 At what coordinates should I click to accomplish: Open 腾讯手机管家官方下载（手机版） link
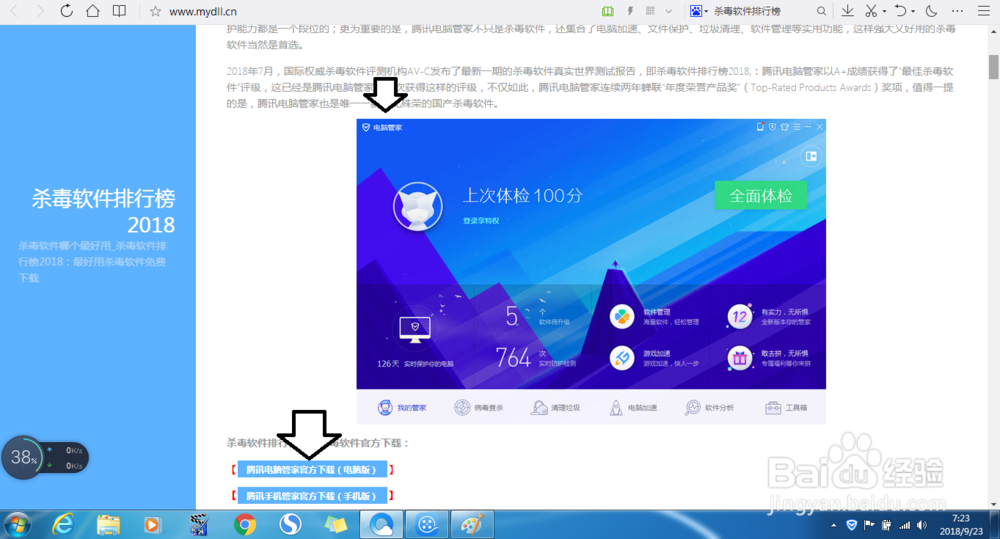(x=312, y=496)
